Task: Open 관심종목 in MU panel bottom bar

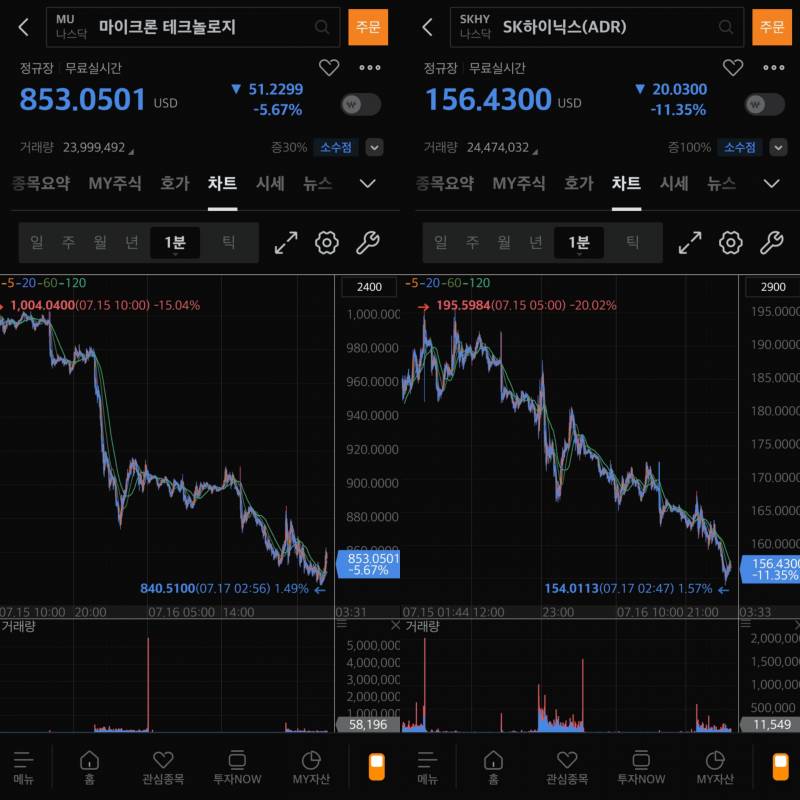Action: tap(163, 767)
